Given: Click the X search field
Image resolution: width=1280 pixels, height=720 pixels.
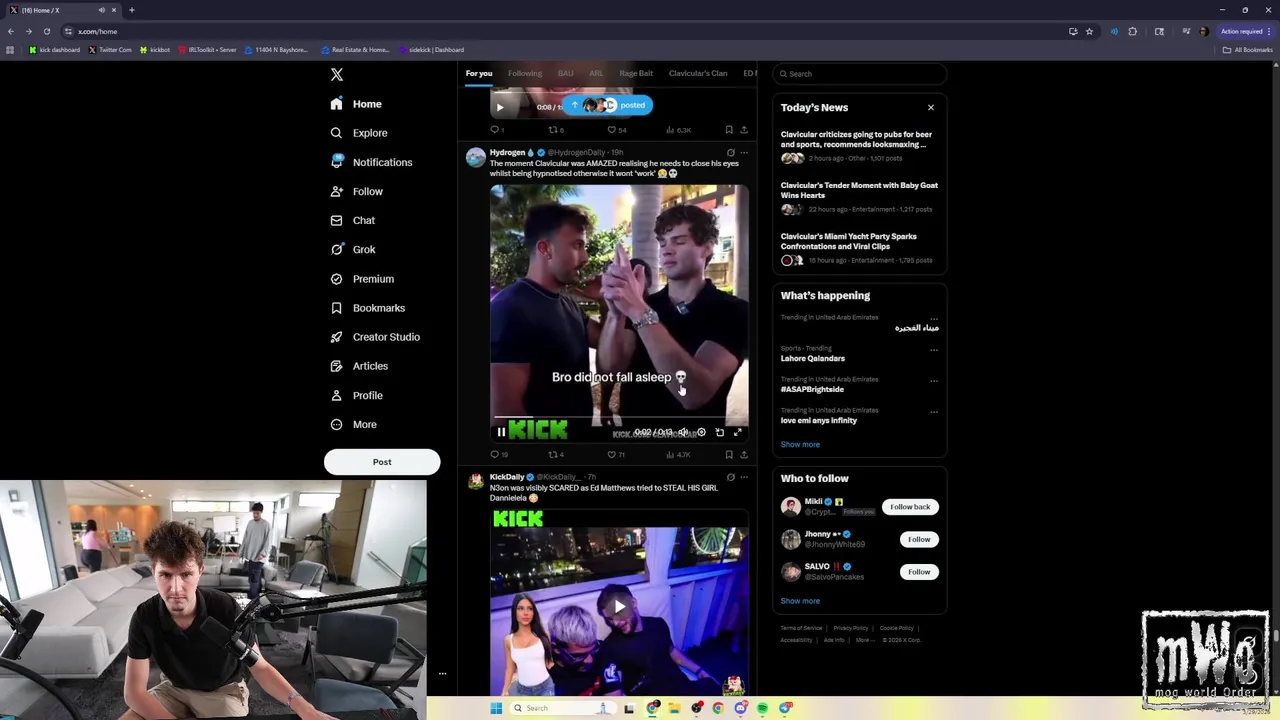Looking at the screenshot, I should pos(860,74).
